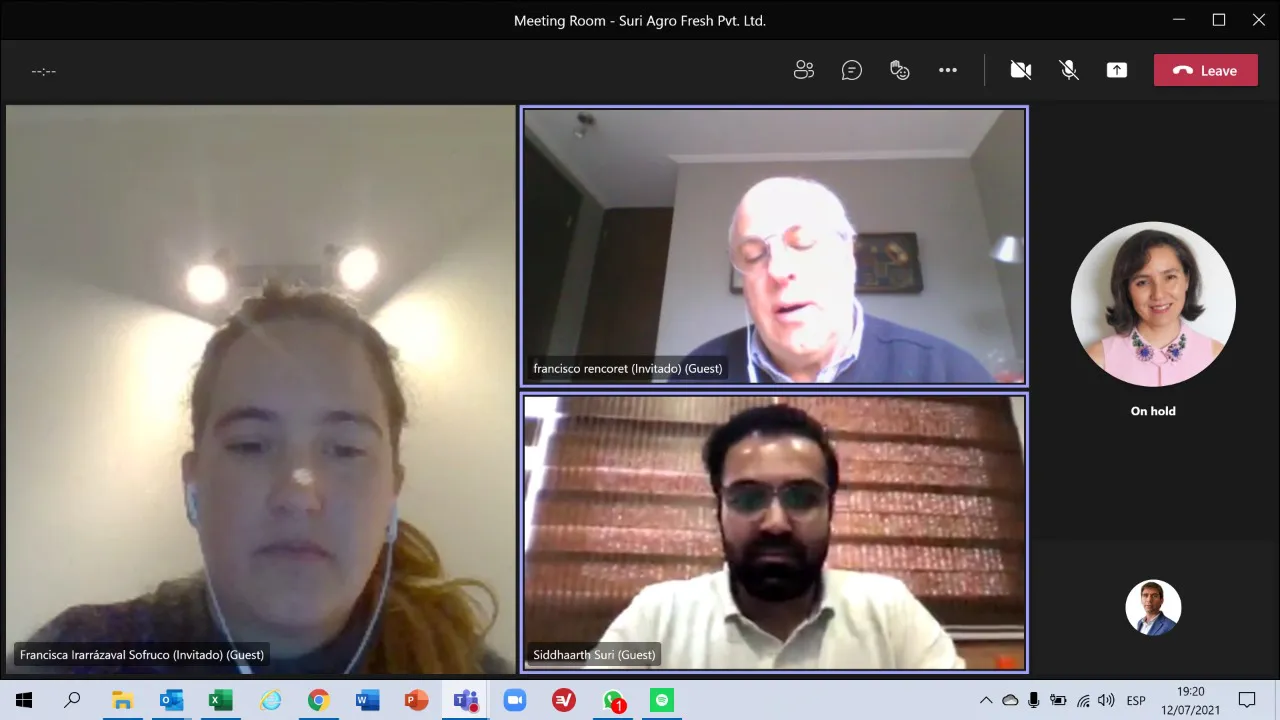This screenshot has height=720, width=1280.
Task: Open the meeting chat conversation
Action: 852,70
